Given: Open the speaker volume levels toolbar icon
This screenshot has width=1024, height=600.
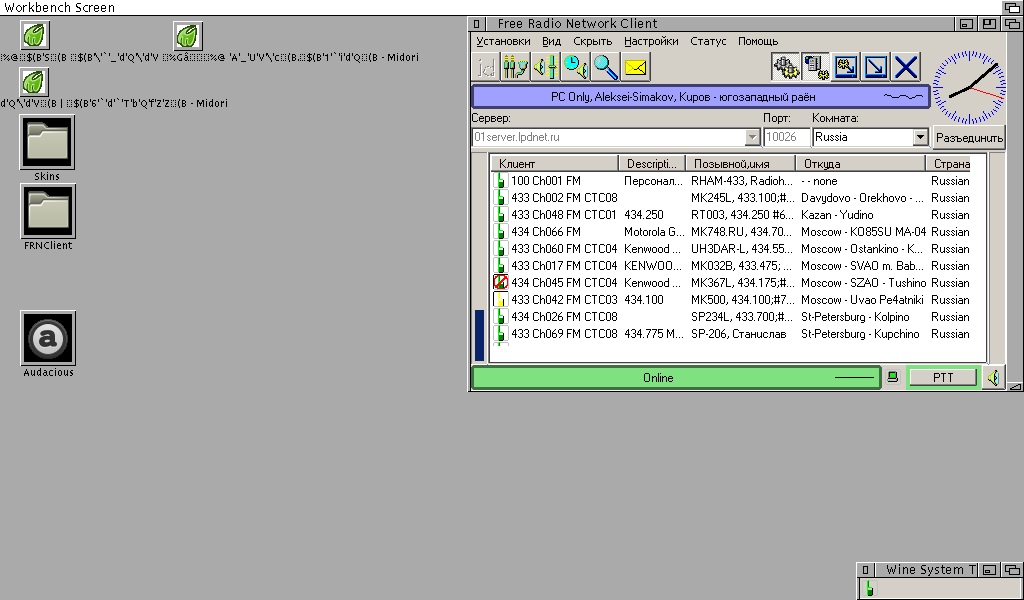Looking at the screenshot, I should [545, 67].
